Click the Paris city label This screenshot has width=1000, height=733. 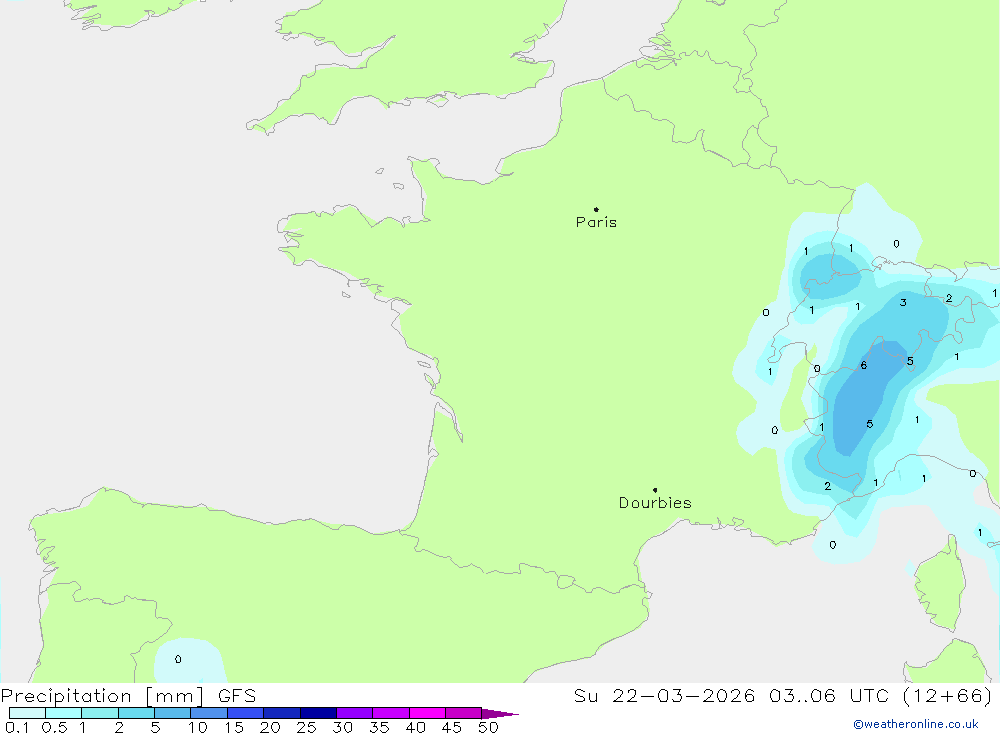(596, 222)
